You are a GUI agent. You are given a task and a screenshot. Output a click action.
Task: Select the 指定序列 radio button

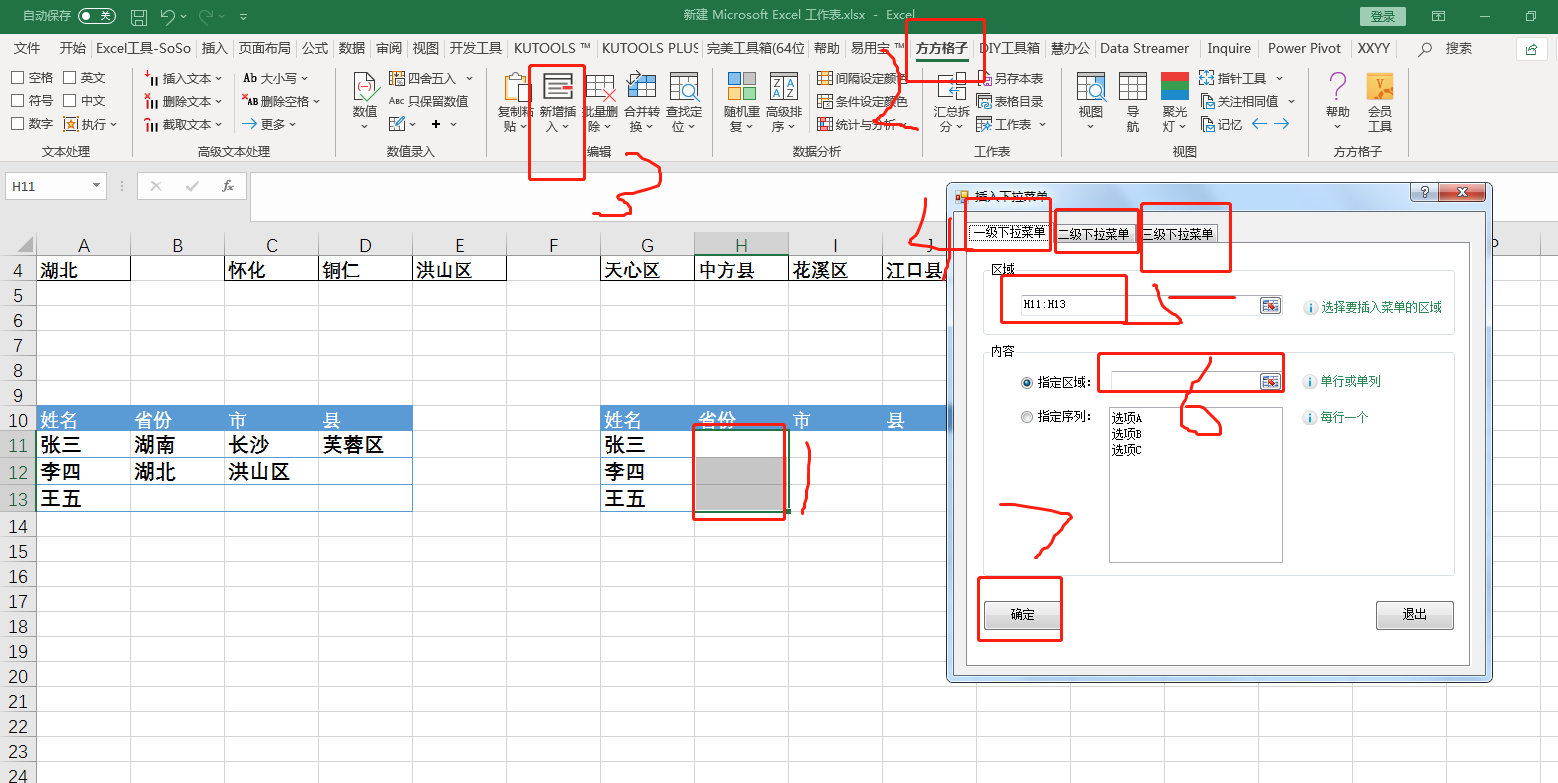pos(1026,418)
